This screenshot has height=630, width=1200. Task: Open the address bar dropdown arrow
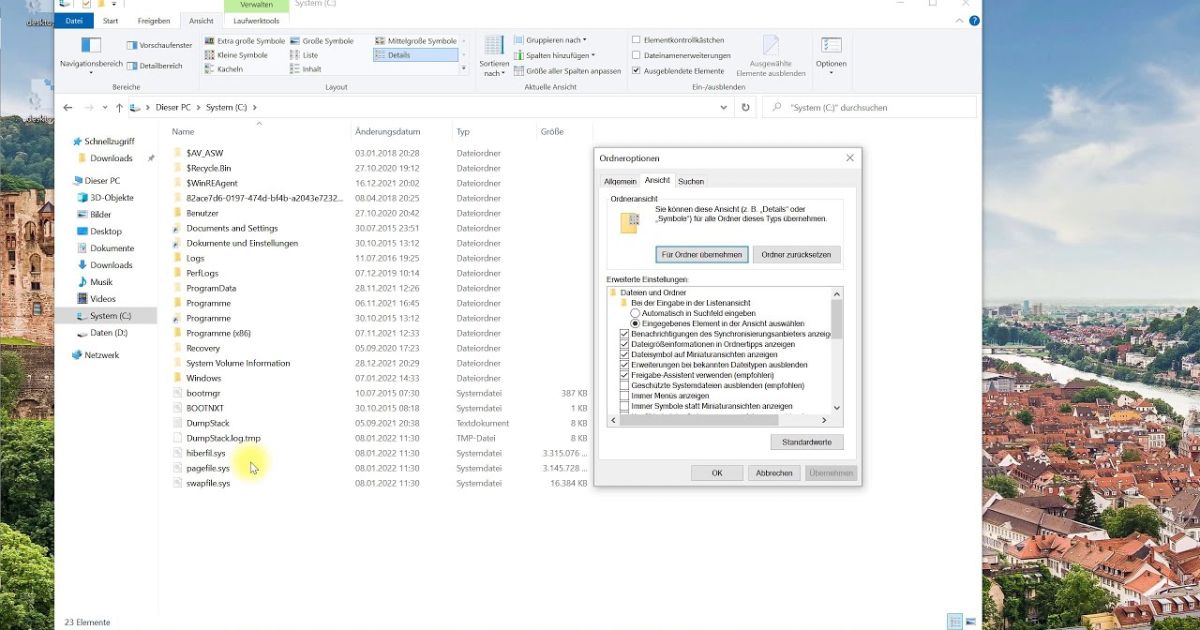click(723, 106)
